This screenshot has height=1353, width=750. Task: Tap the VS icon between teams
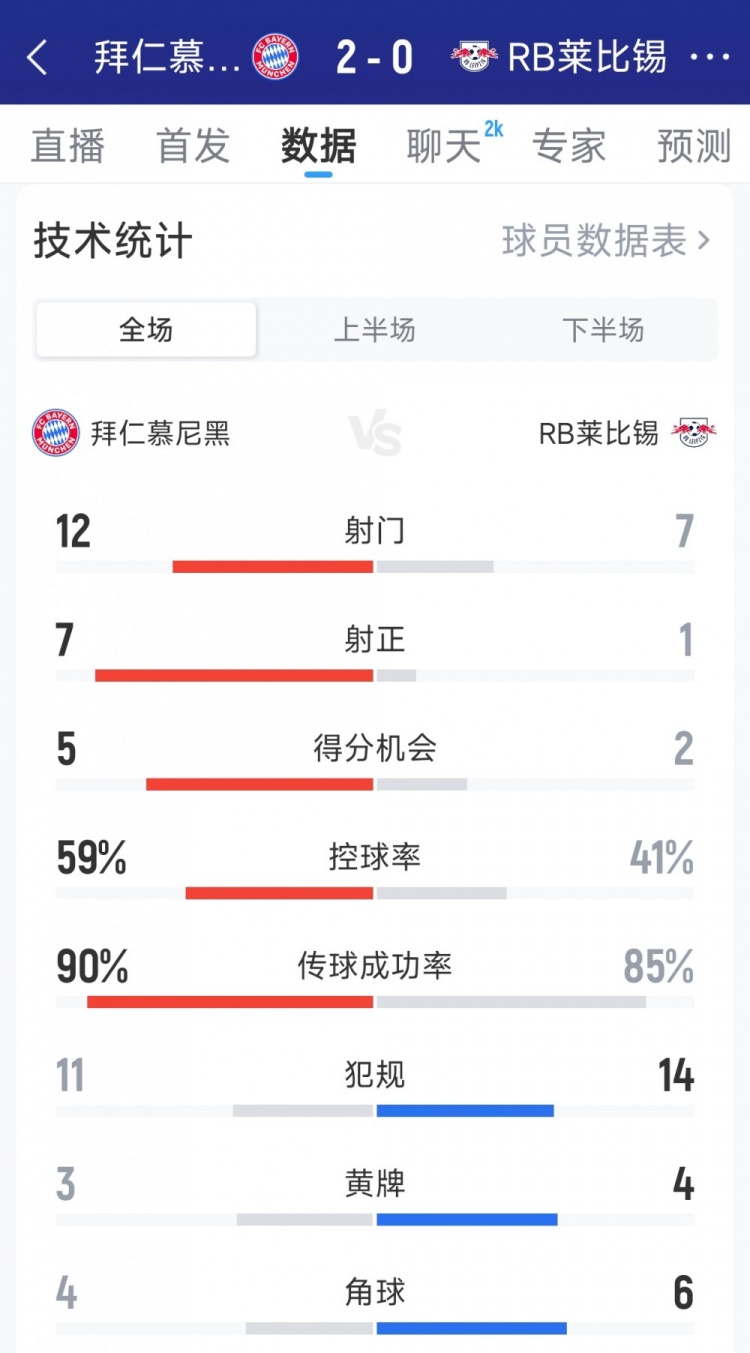375,436
